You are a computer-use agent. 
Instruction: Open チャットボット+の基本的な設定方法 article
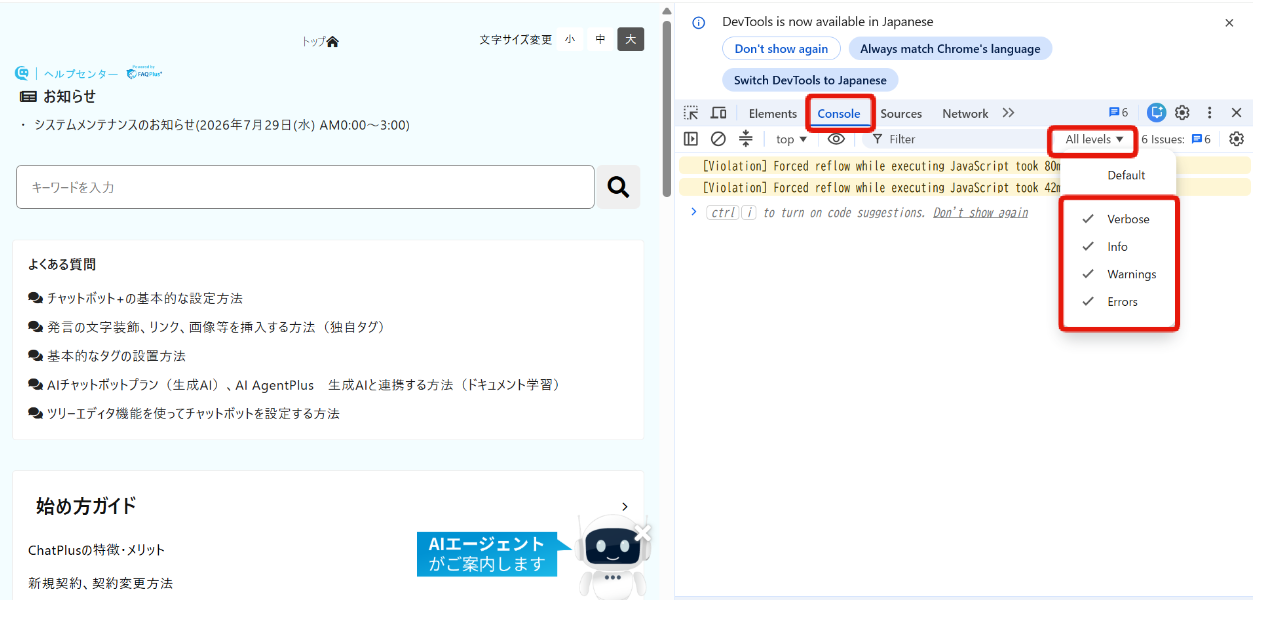click(x=144, y=298)
